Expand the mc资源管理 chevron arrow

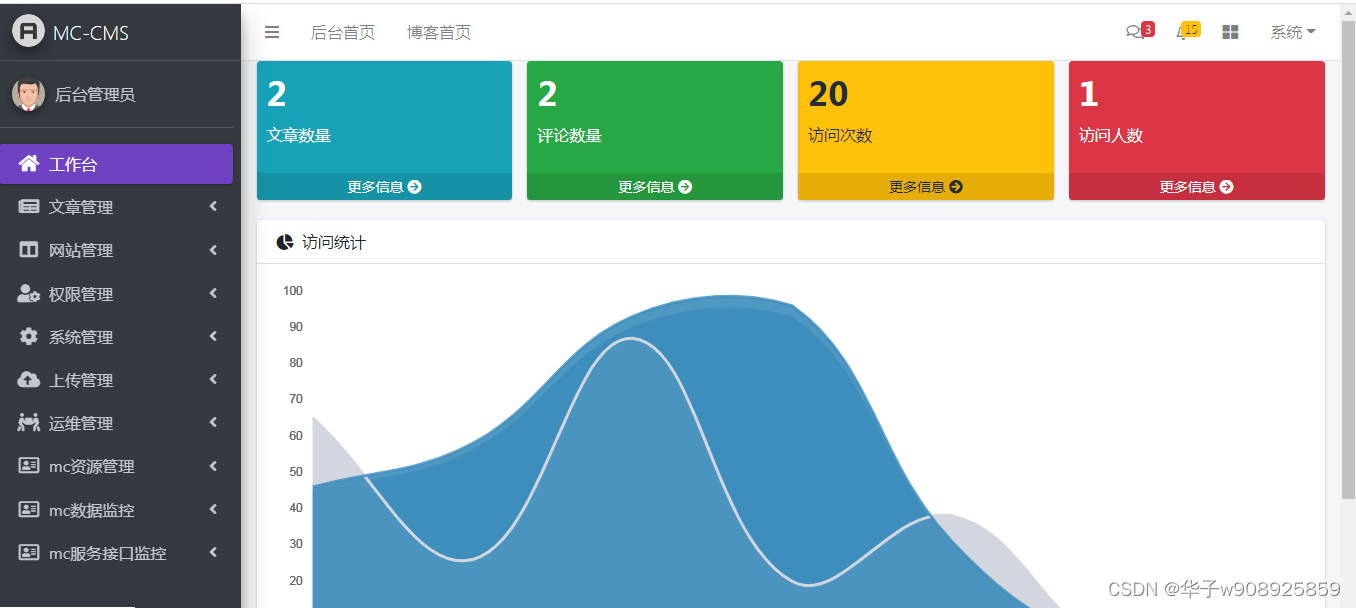(x=213, y=465)
